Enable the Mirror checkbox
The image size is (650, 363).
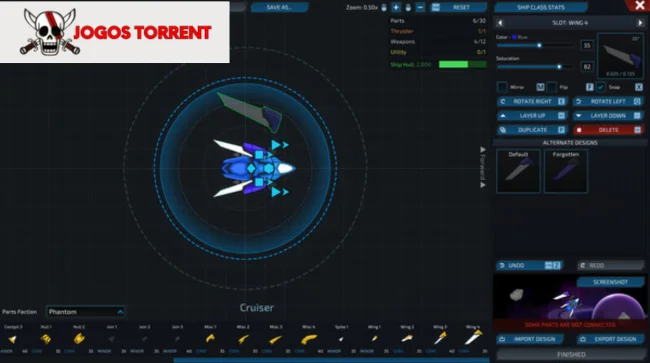pos(502,87)
